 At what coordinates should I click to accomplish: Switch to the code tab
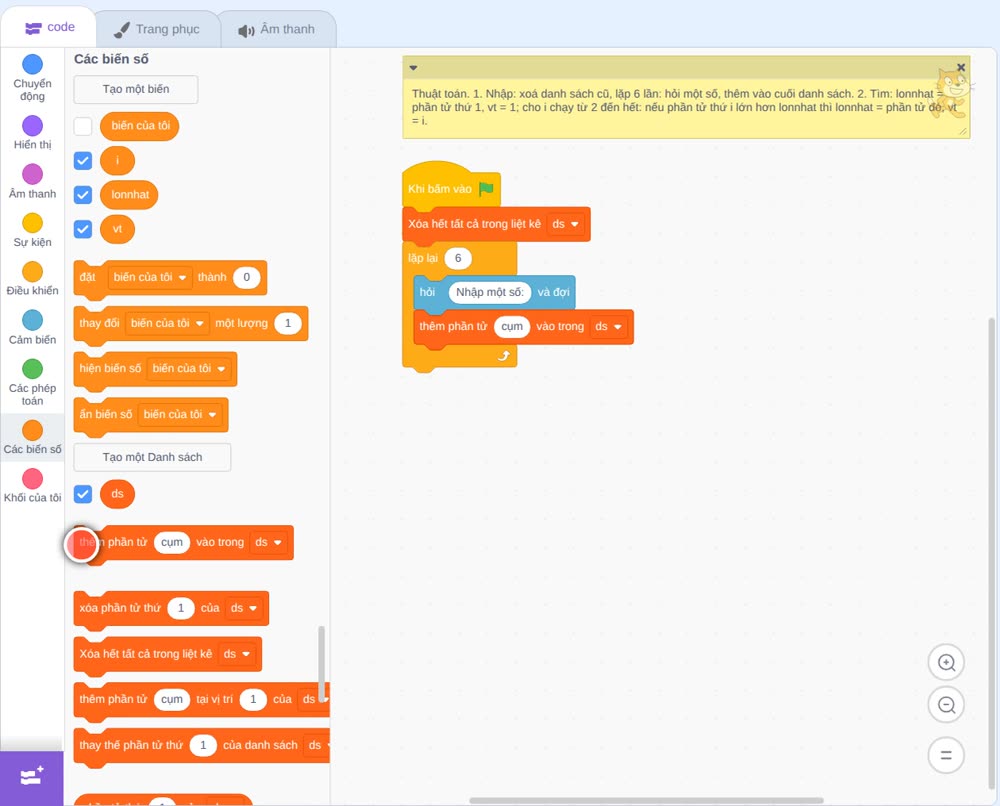click(x=49, y=27)
